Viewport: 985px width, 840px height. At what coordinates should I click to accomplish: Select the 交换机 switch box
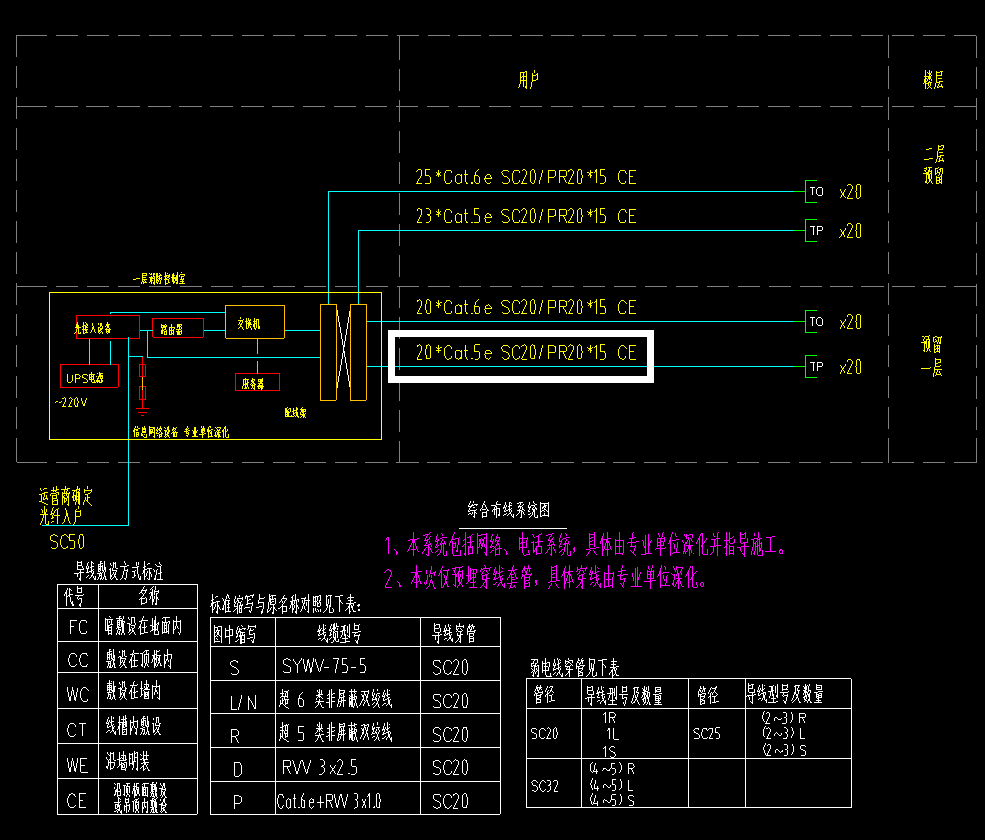(254, 322)
